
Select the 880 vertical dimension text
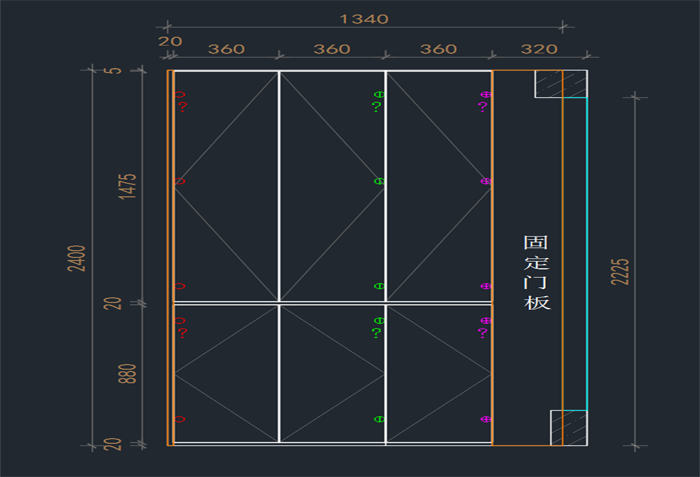click(127, 373)
